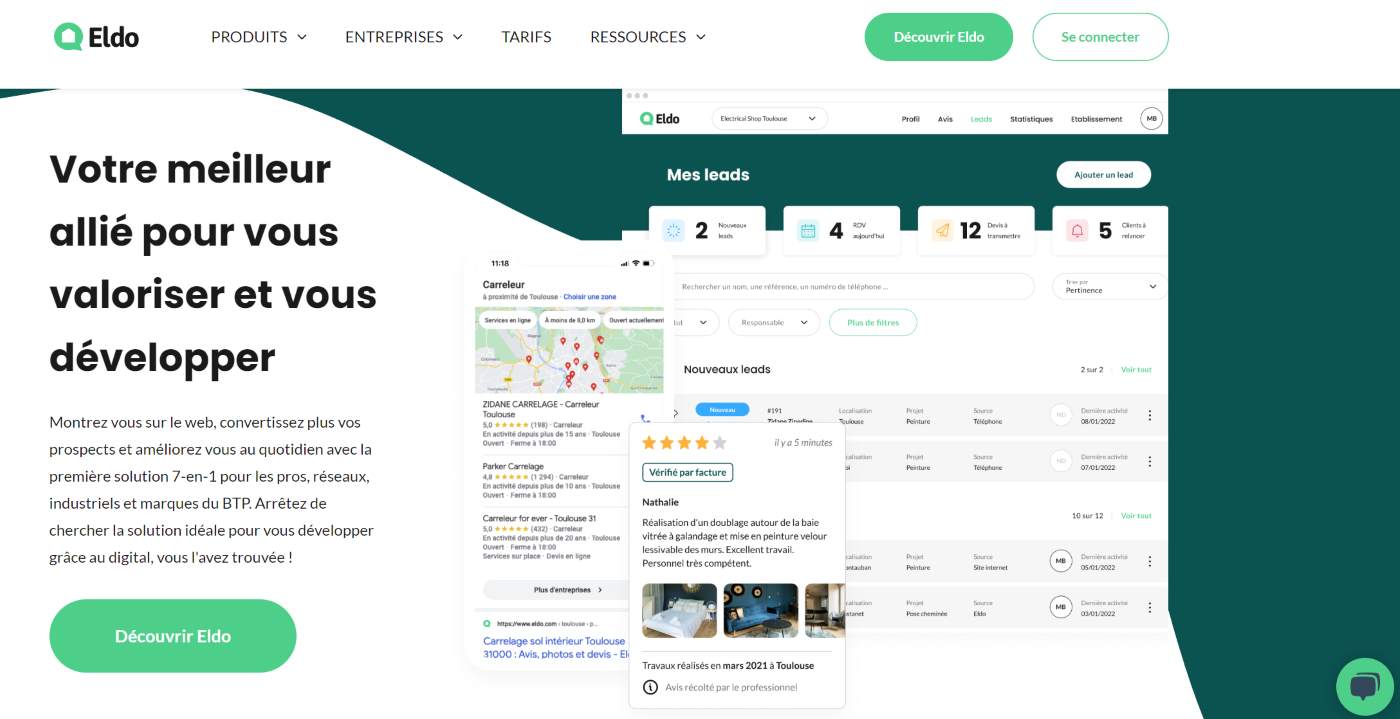1400x719 pixels.
Task: Expand the RESSOURCES menu
Action: coord(648,37)
